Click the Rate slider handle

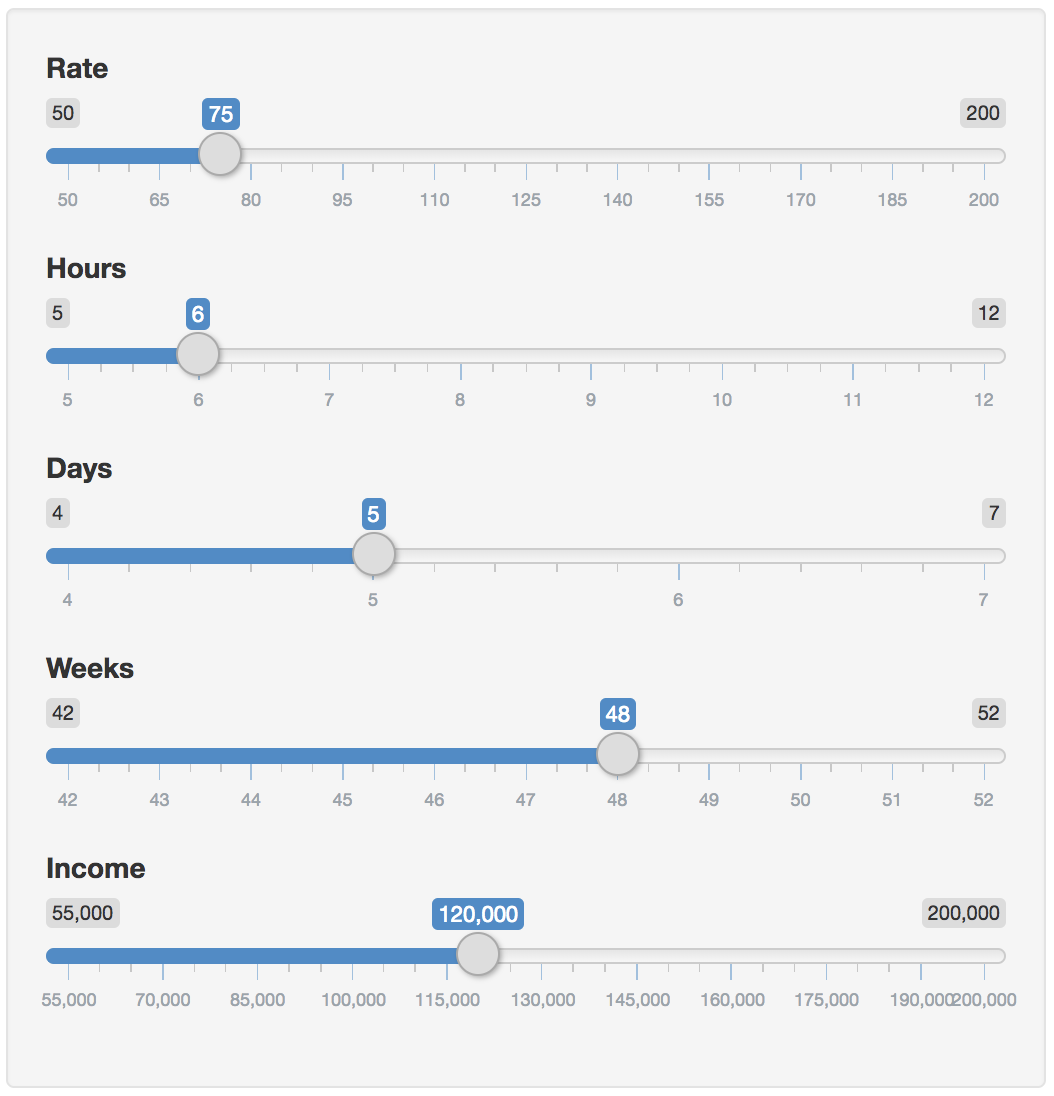(x=220, y=154)
